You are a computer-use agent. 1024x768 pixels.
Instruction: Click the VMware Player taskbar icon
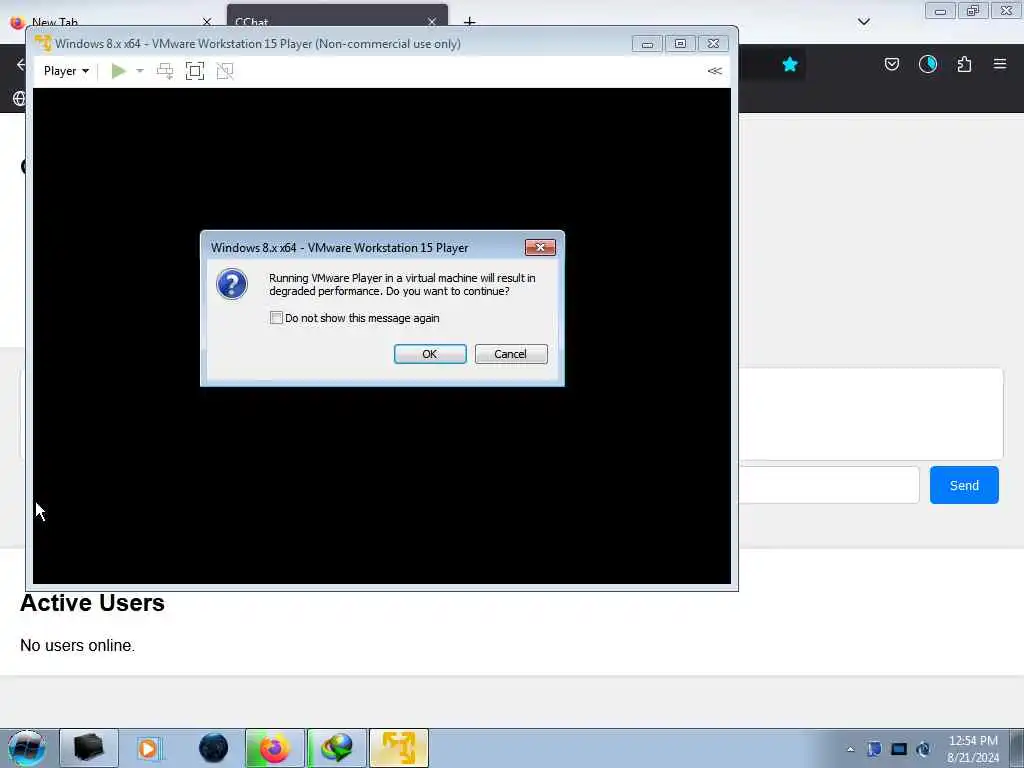399,748
